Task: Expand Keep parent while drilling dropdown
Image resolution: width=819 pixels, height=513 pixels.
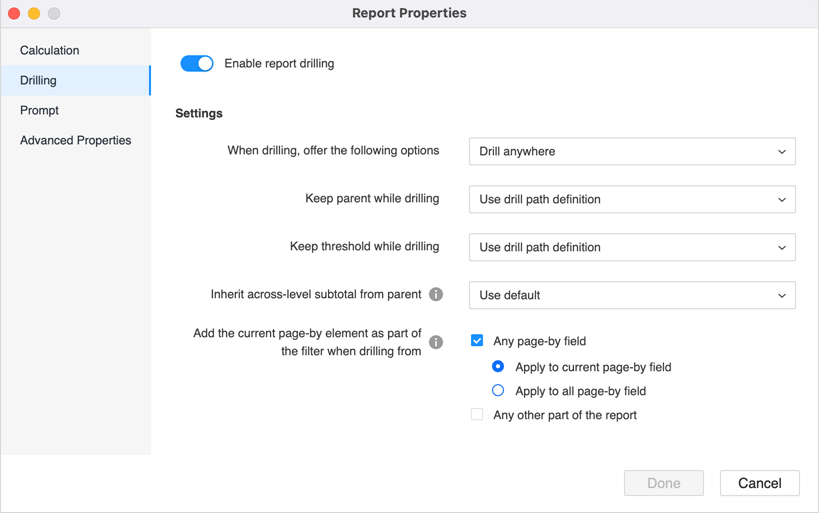Action: [x=632, y=200]
